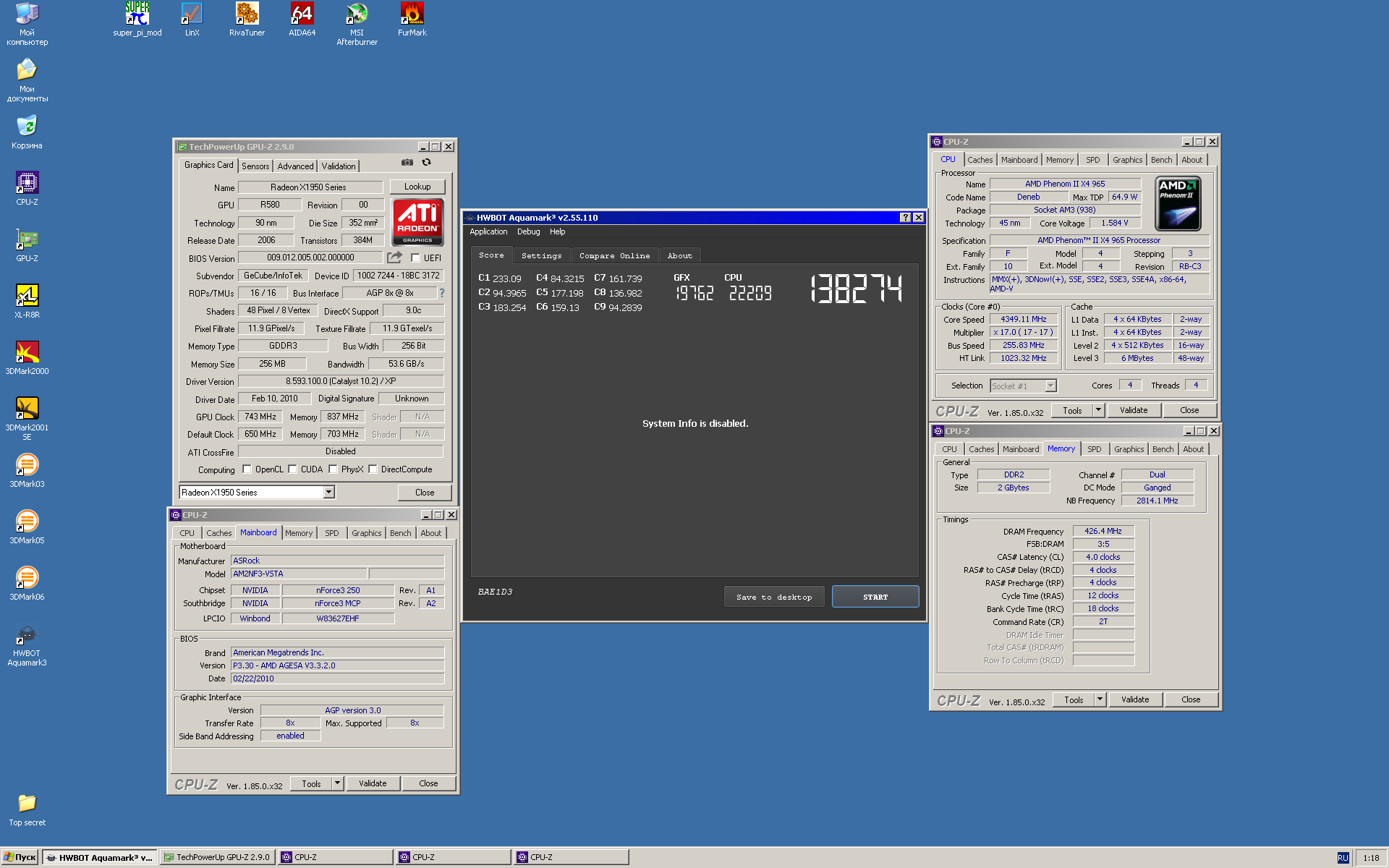
Task: Open the LinX desktop shortcut
Action: pyautogui.click(x=192, y=20)
